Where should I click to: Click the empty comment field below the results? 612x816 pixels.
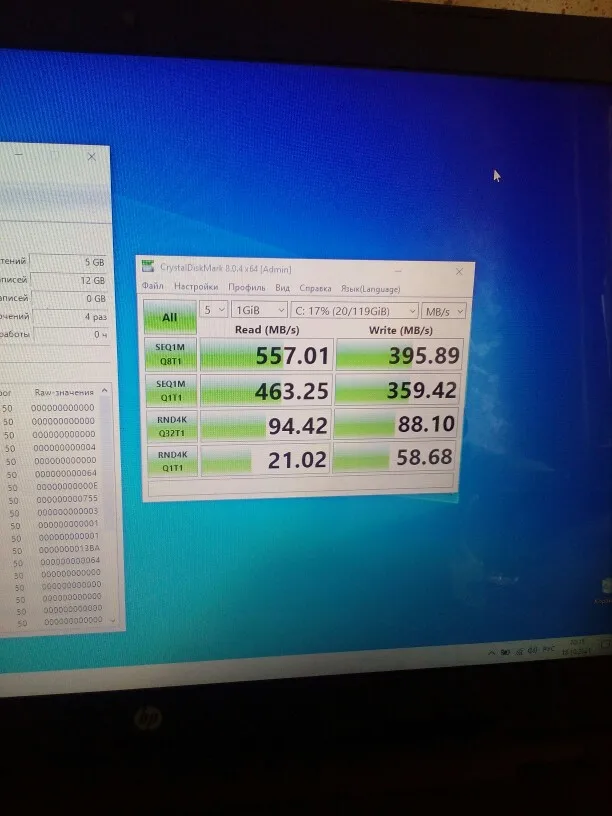(x=301, y=485)
